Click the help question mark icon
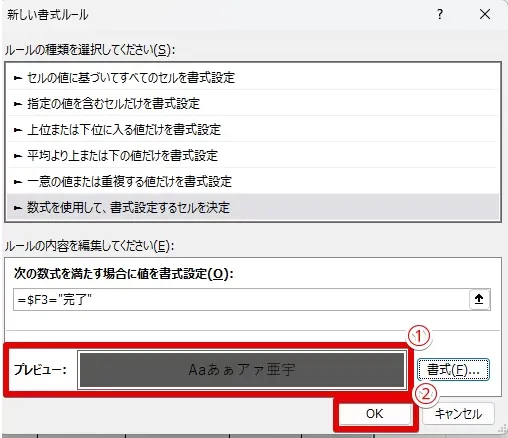The height and width of the screenshot is (438, 508). (440, 14)
